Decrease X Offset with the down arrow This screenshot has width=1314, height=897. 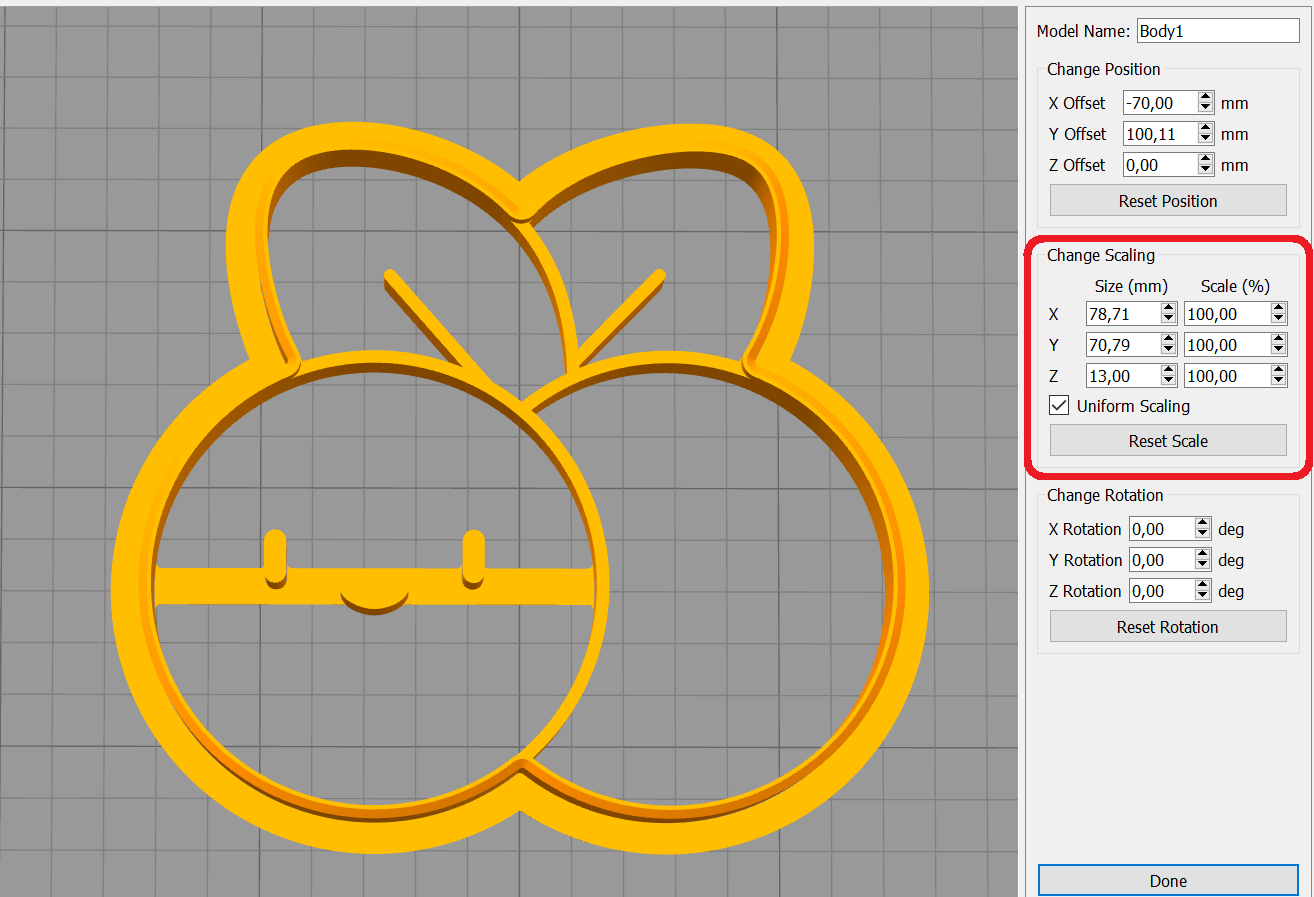tap(1206, 108)
